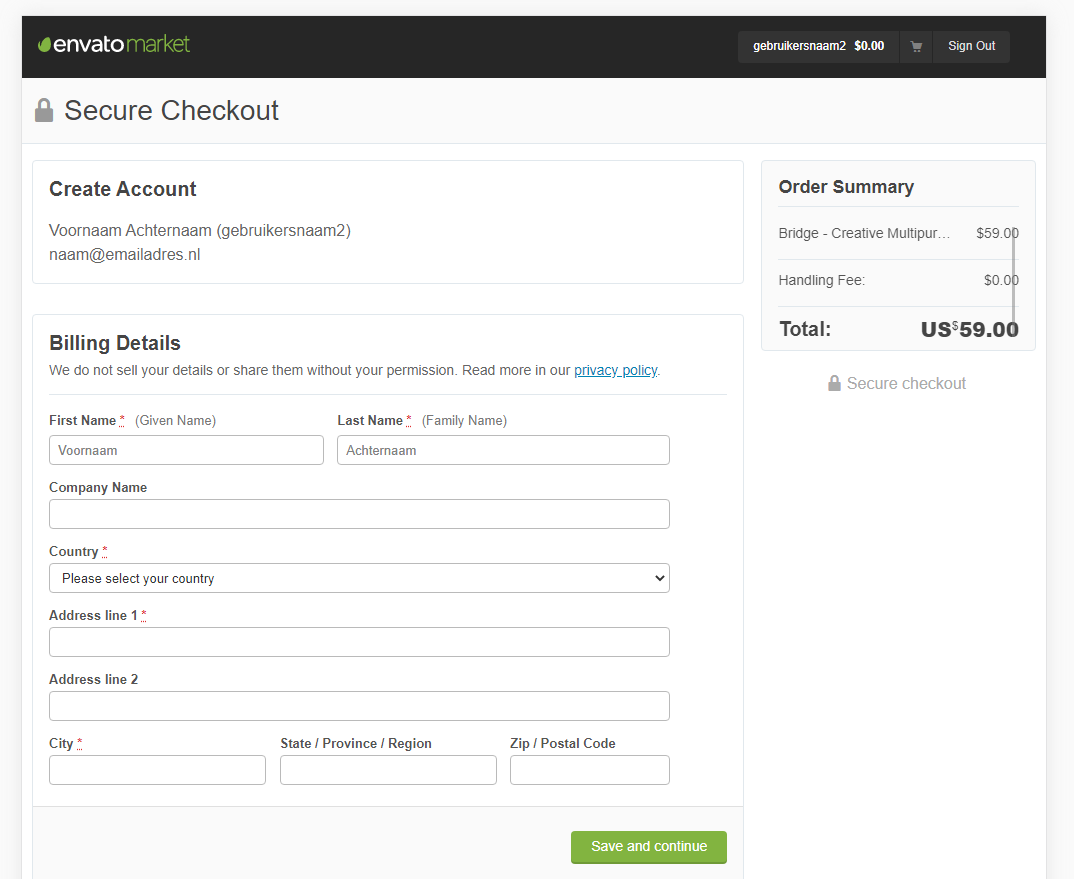This screenshot has width=1074, height=879.
Task: Click into Address line 1 field
Action: click(359, 642)
